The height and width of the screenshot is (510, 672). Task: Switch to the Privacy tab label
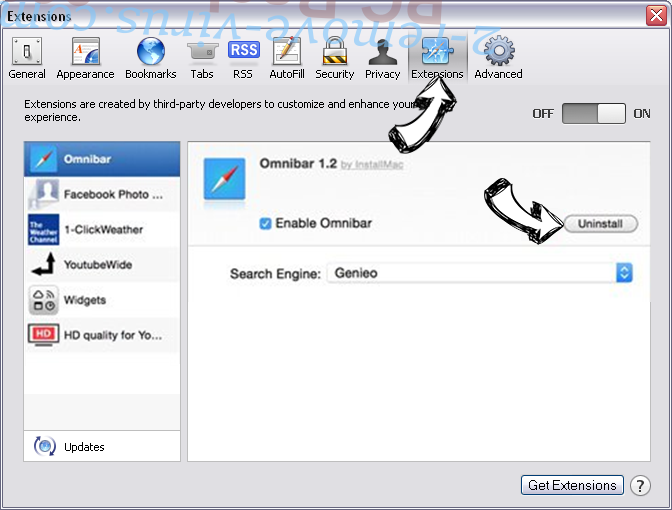click(382, 74)
